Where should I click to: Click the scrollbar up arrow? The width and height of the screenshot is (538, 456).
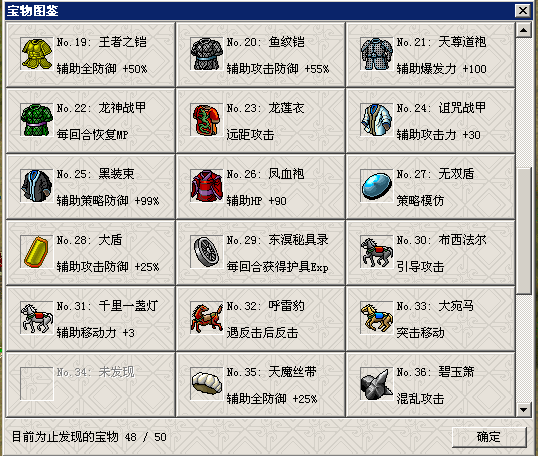pyautogui.click(x=524, y=31)
